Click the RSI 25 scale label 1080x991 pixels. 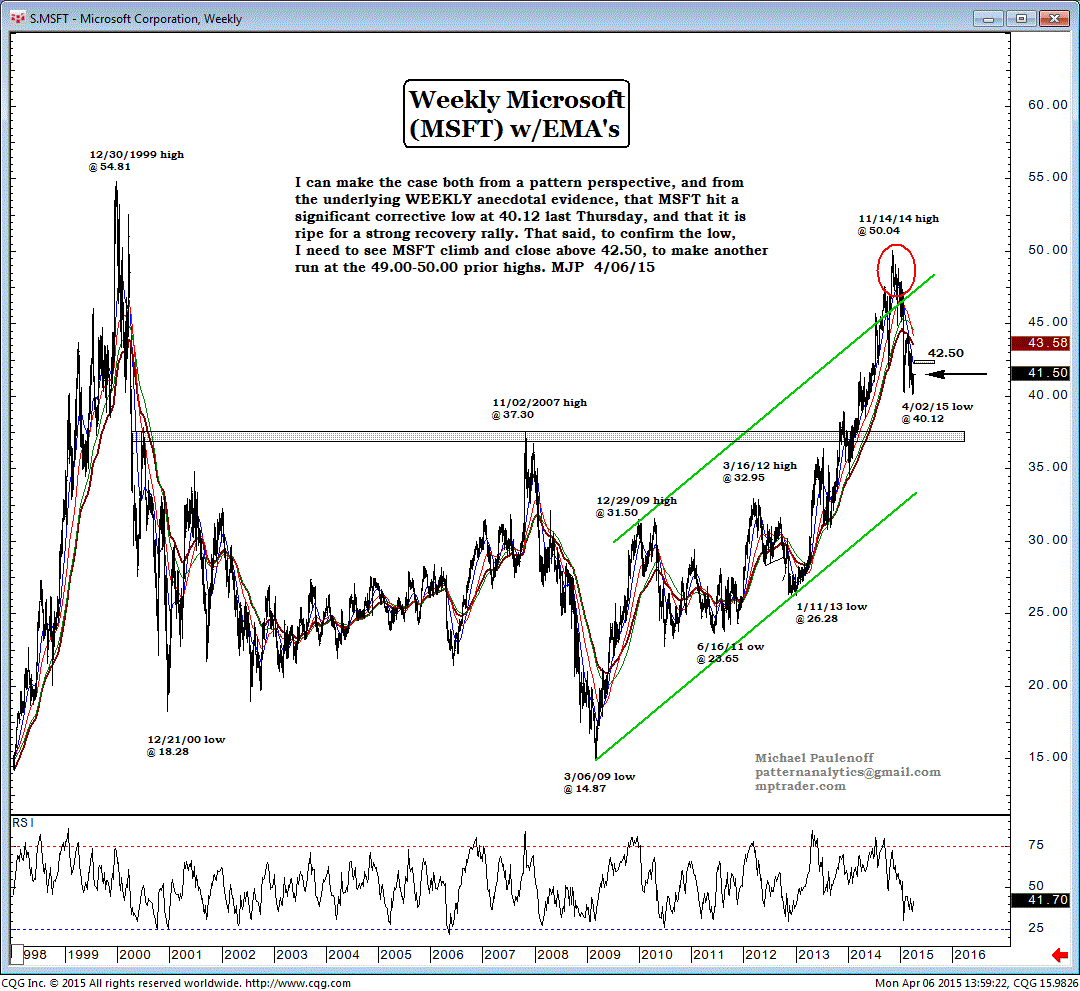point(1036,928)
